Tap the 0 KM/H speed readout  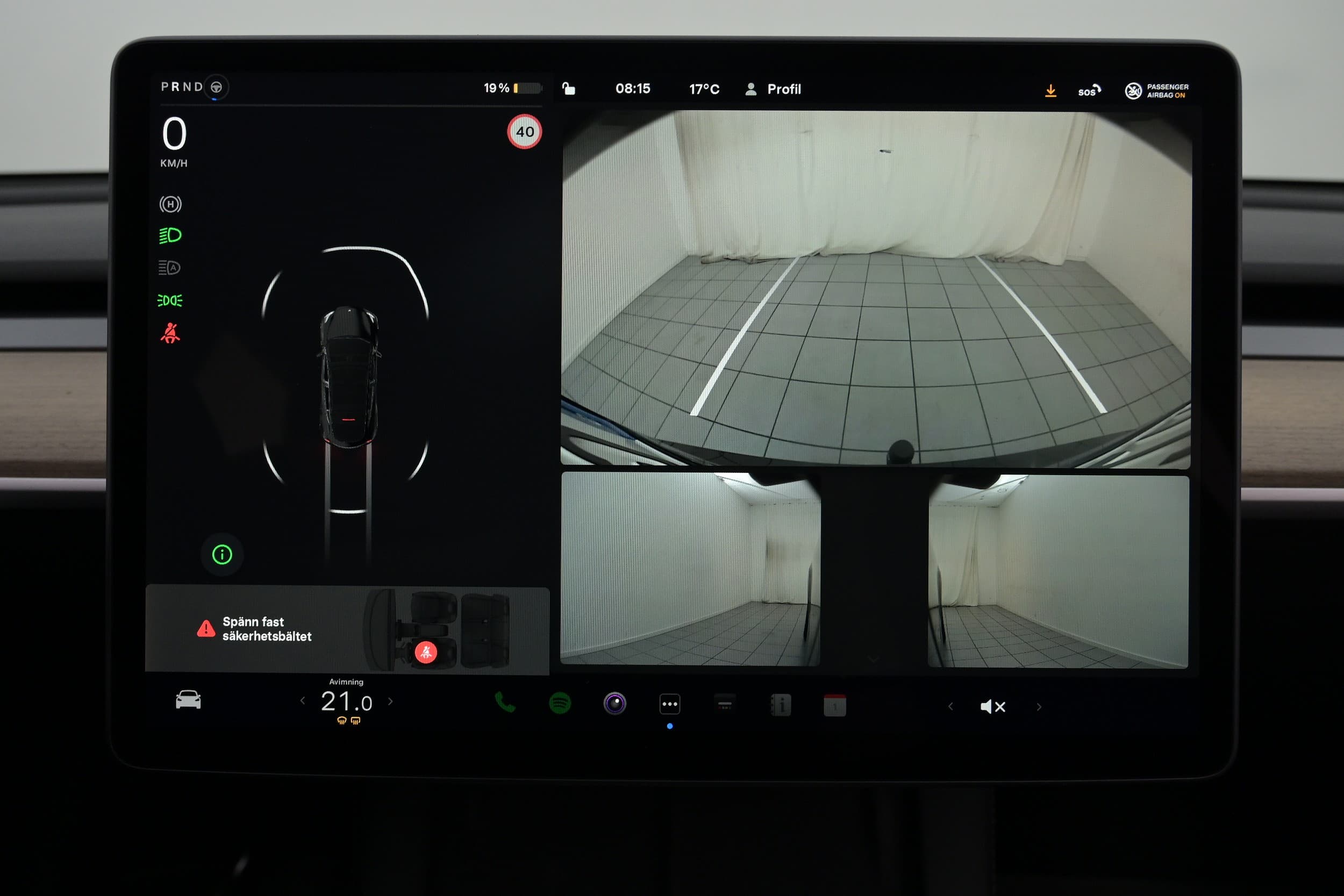coord(174,142)
